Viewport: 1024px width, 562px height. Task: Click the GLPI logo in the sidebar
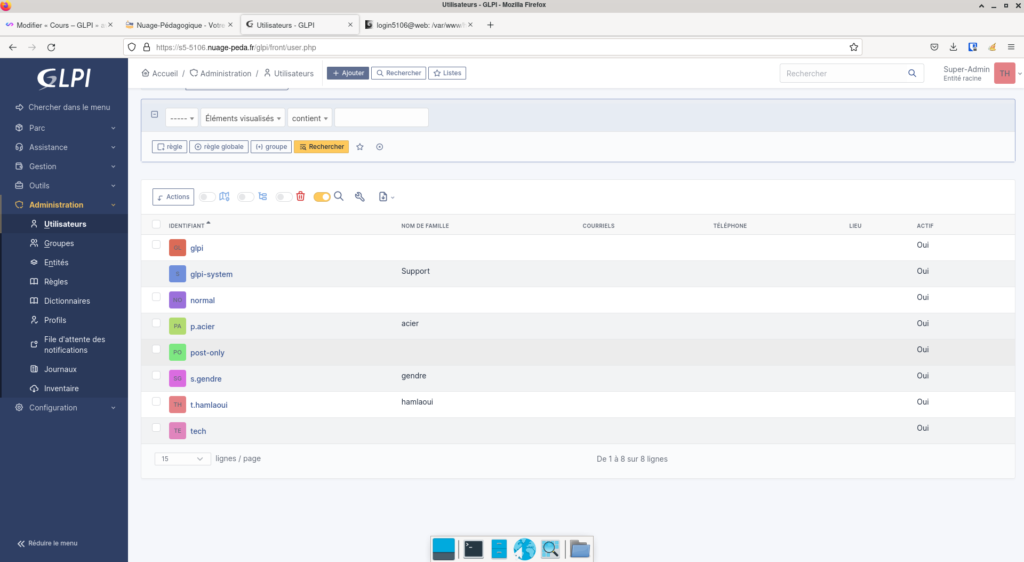(64, 78)
